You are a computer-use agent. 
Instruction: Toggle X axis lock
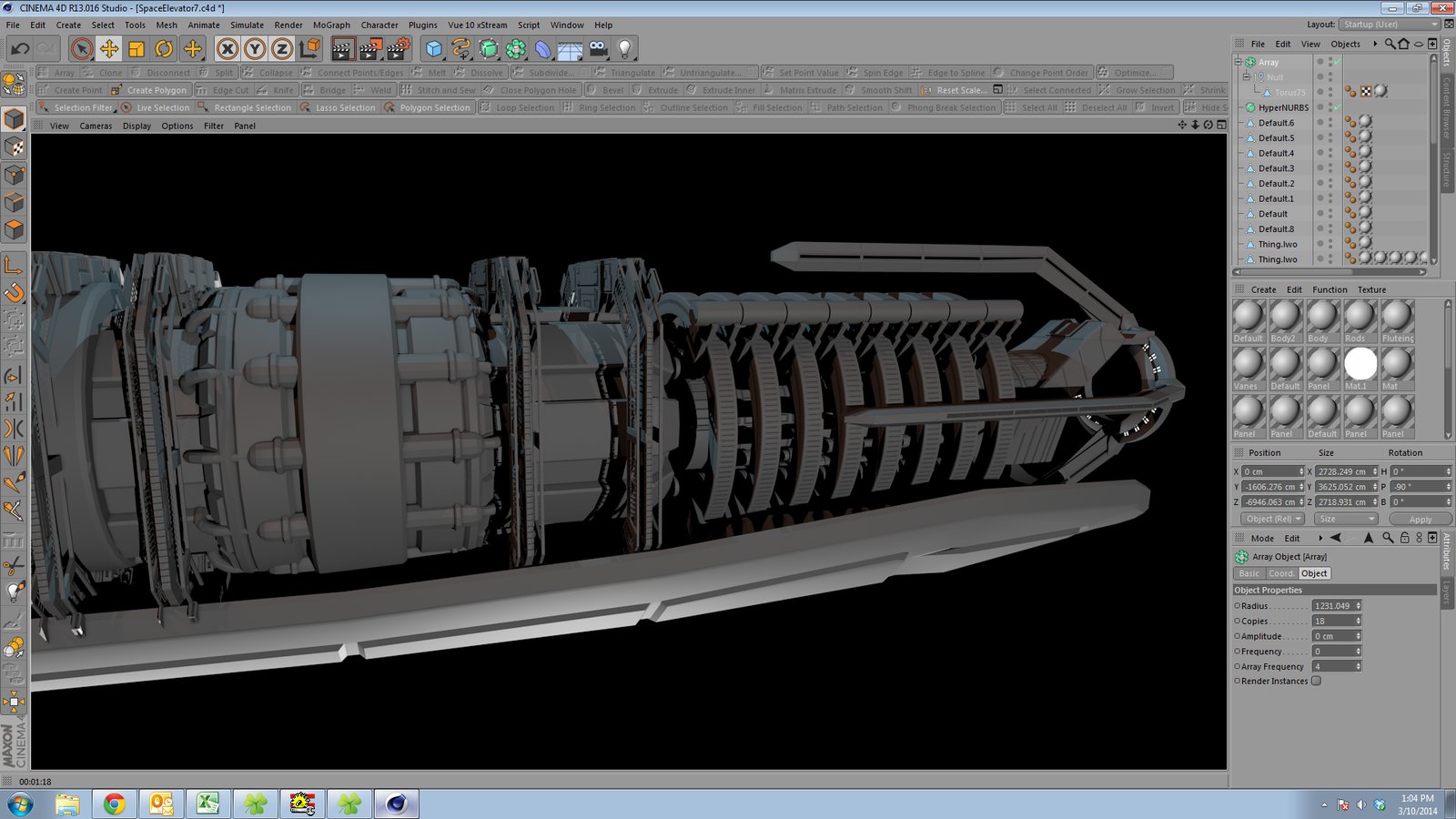[227, 48]
